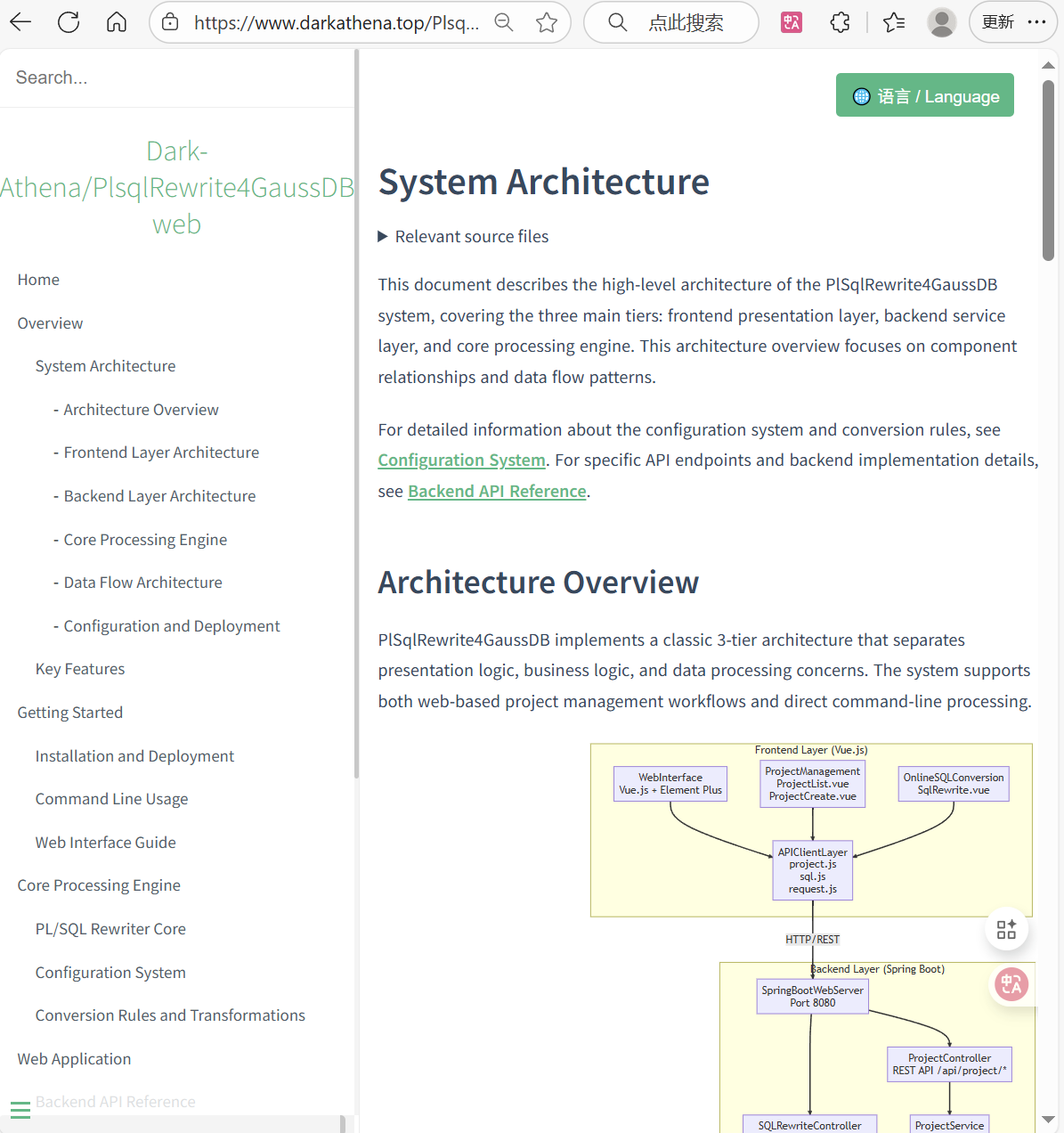
Task: Click the ProjectManagement node in diagram
Action: tap(813, 784)
